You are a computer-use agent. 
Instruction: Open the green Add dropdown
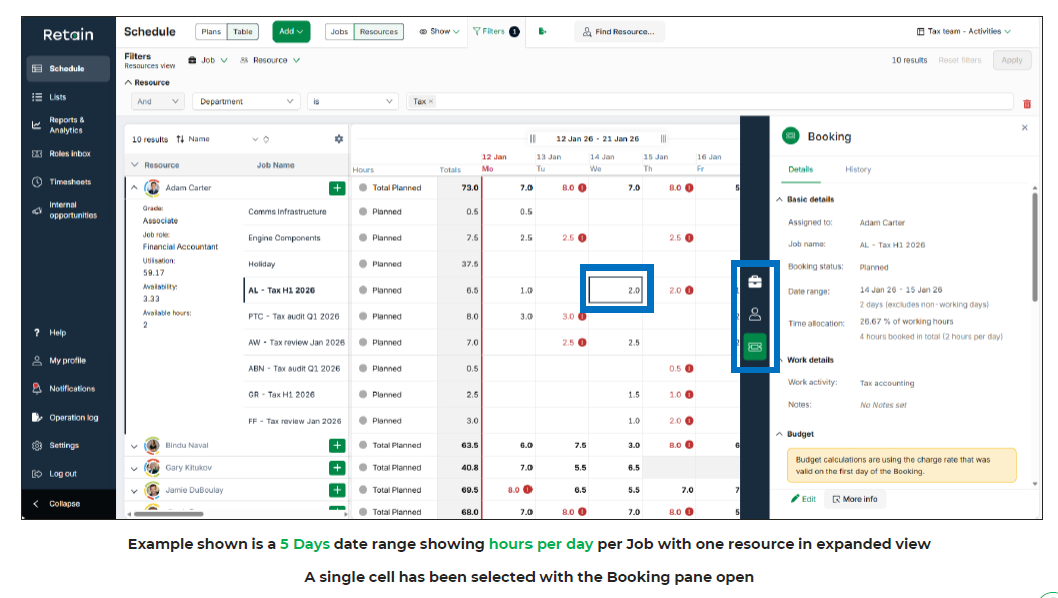(290, 31)
